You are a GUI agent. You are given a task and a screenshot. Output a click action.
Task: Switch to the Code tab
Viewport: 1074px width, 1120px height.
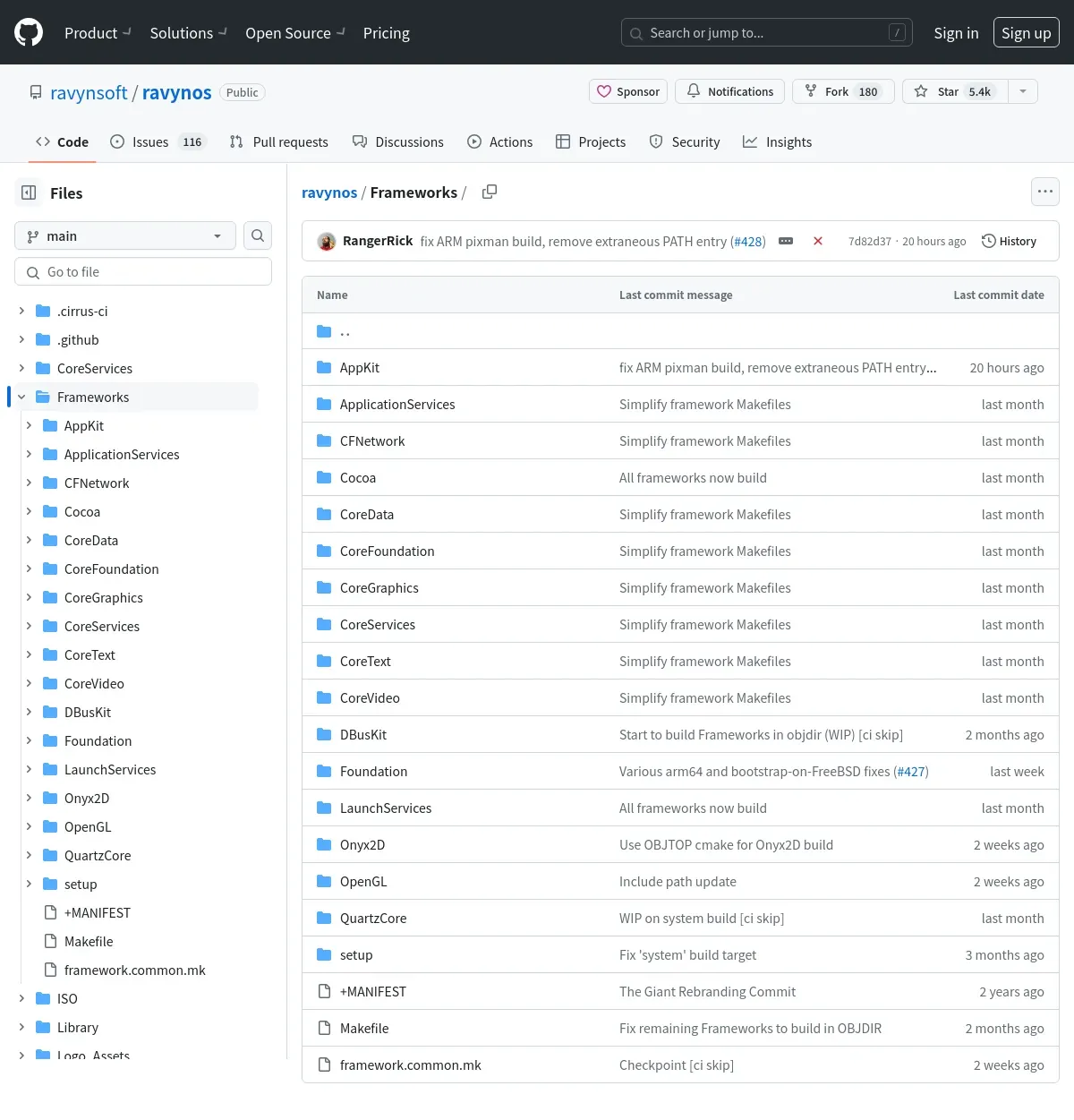tap(62, 141)
